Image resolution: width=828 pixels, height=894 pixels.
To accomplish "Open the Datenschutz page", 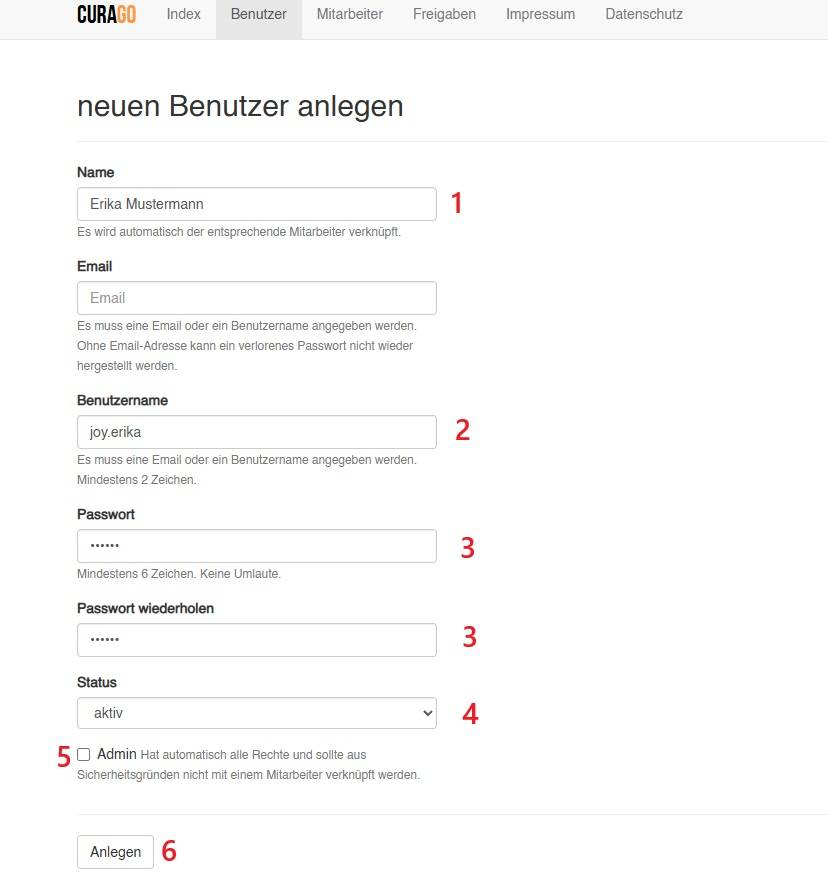I will tap(644, 15).
